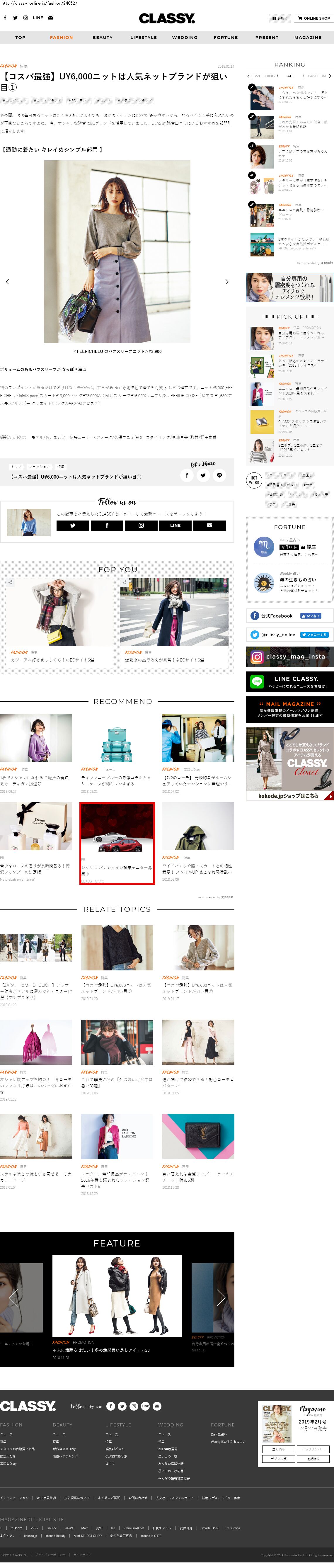This screenshot has height=1568, width=334.
Task: Open footer magazine cover February 2019
Action: coord(277,1424)
